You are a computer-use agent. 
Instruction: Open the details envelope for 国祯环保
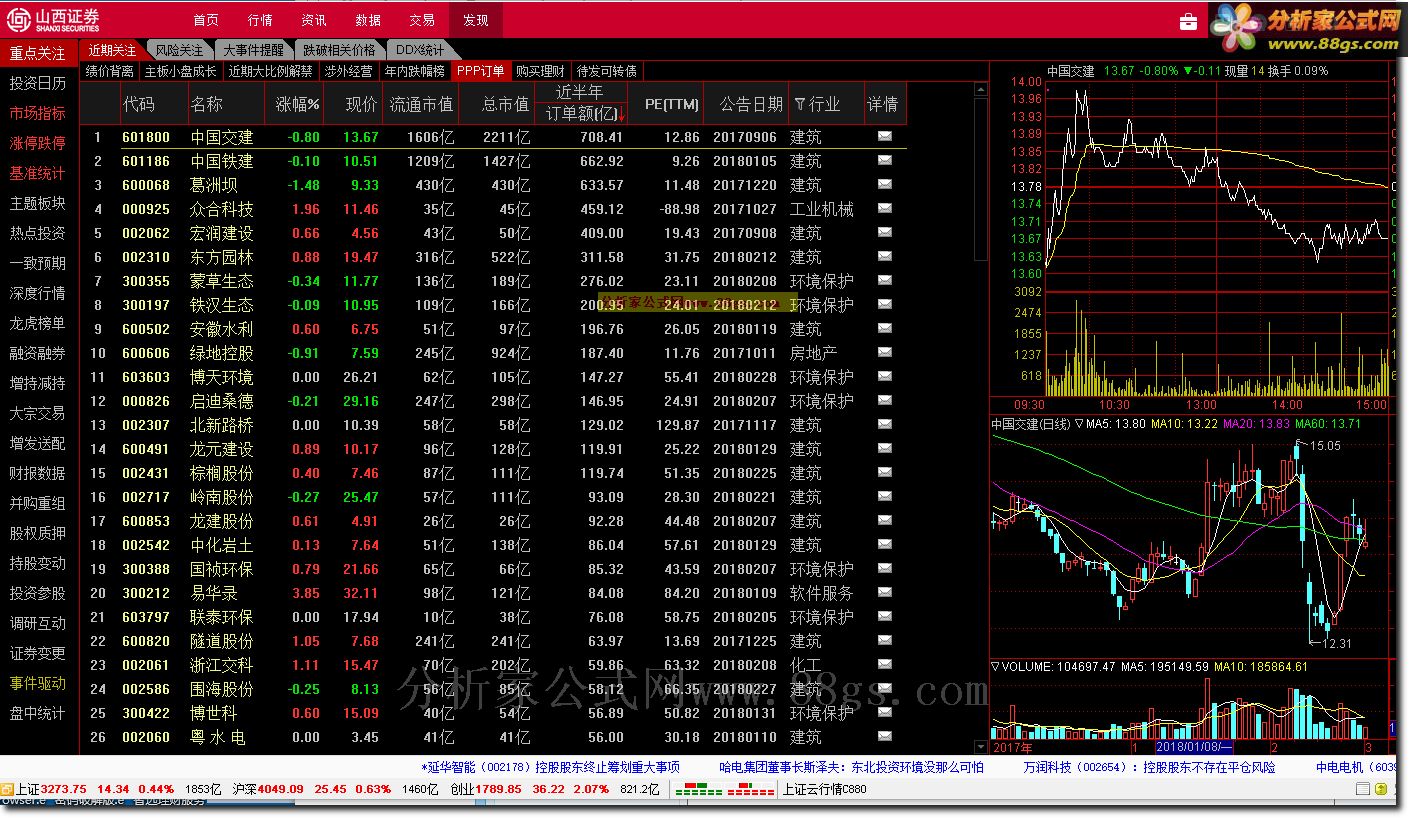884,568
